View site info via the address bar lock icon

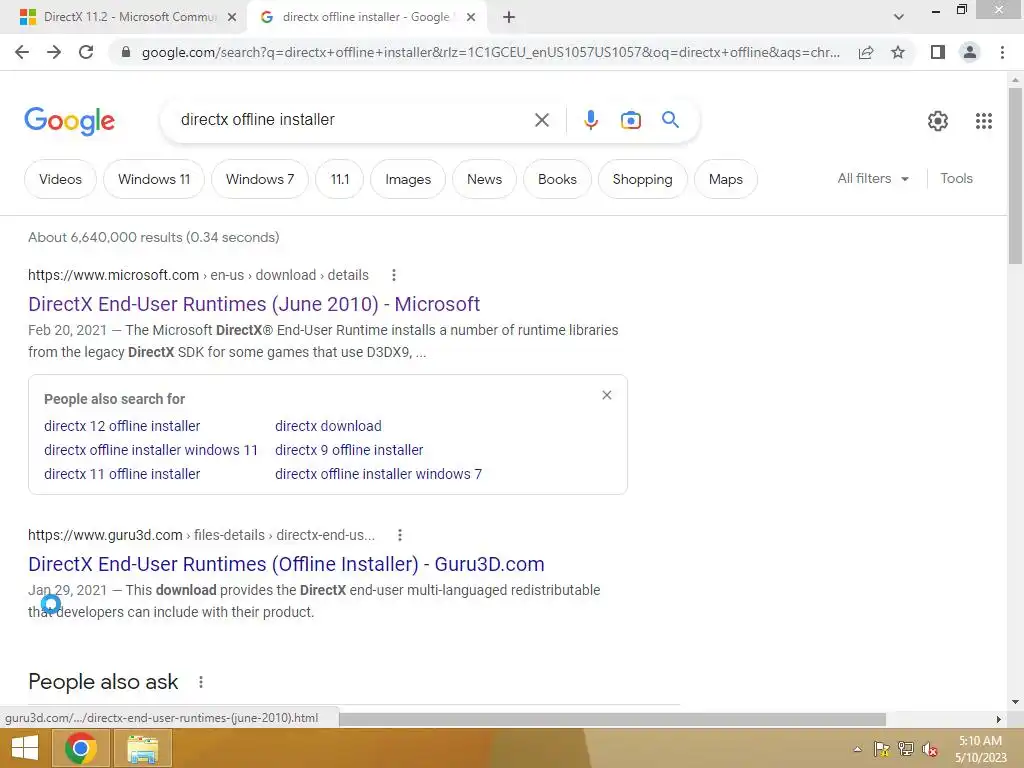point(126,52)
